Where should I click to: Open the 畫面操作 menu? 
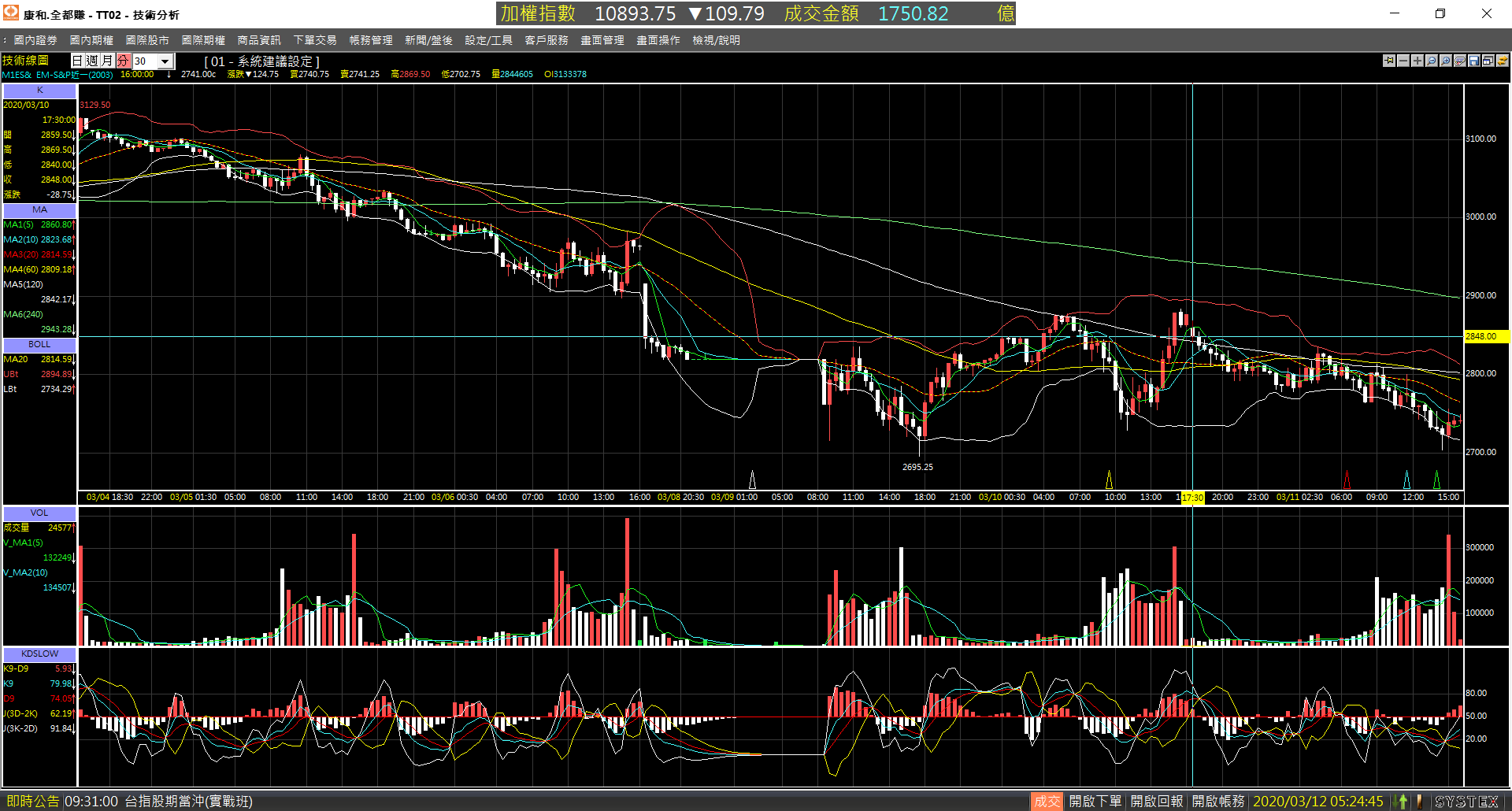[x=658, y=40]
